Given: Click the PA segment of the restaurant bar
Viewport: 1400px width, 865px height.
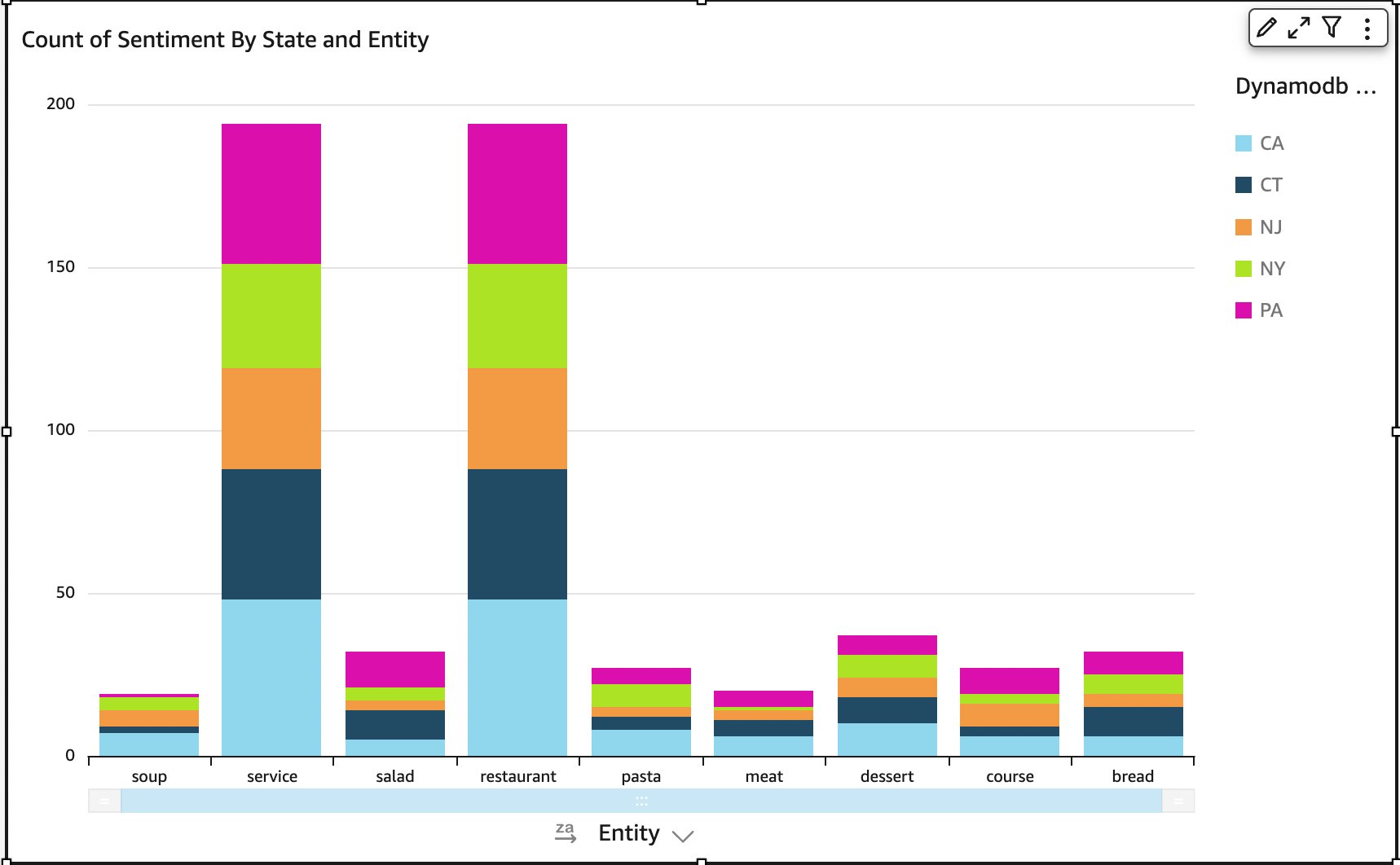Looking at the screenshot, I should coord(517,194).
